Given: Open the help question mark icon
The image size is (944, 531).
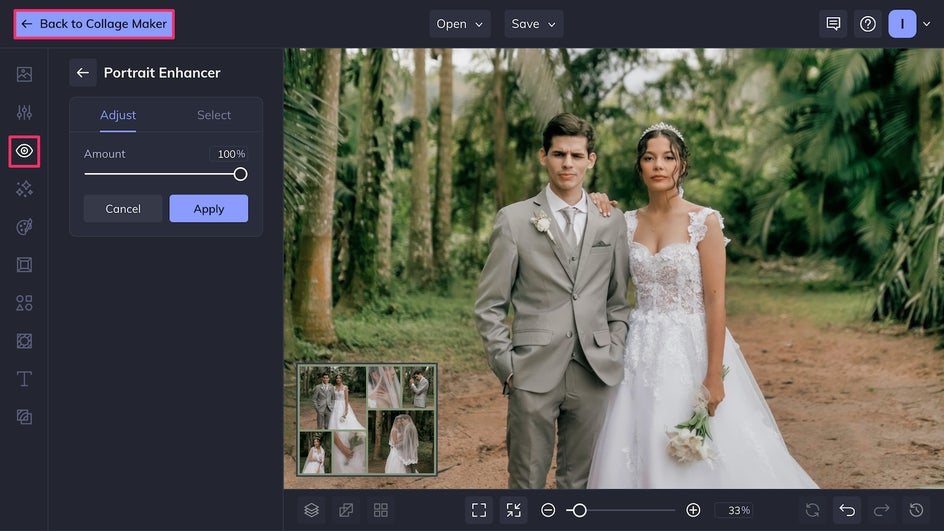Looking at the screenshot, I should pos(868,24).
